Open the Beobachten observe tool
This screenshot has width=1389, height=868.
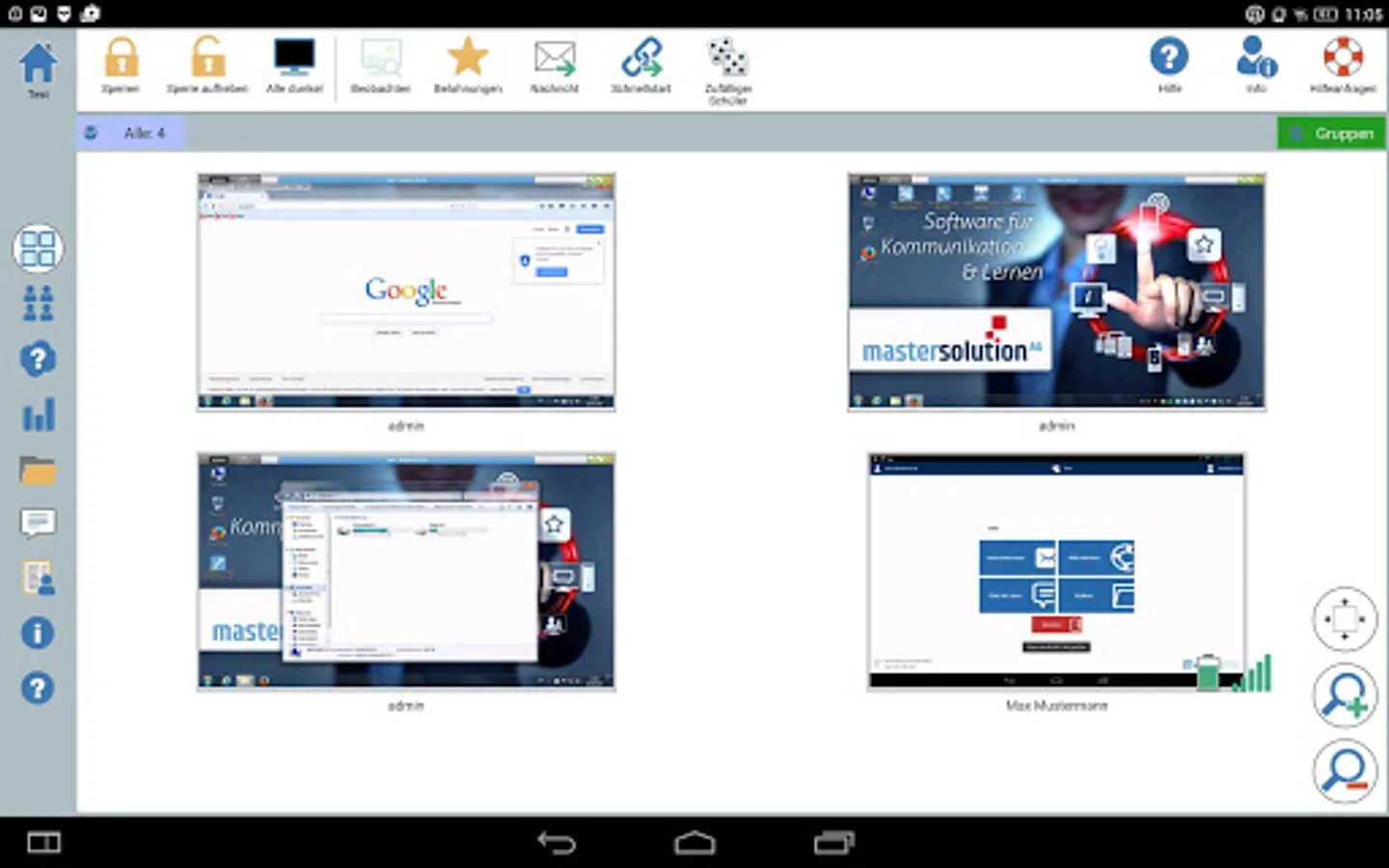(x=381, y=65)
